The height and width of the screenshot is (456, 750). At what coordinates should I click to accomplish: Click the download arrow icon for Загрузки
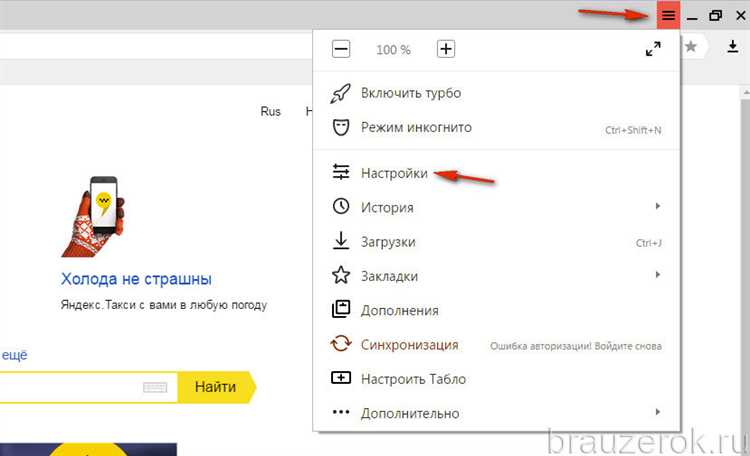coord(341,241)
